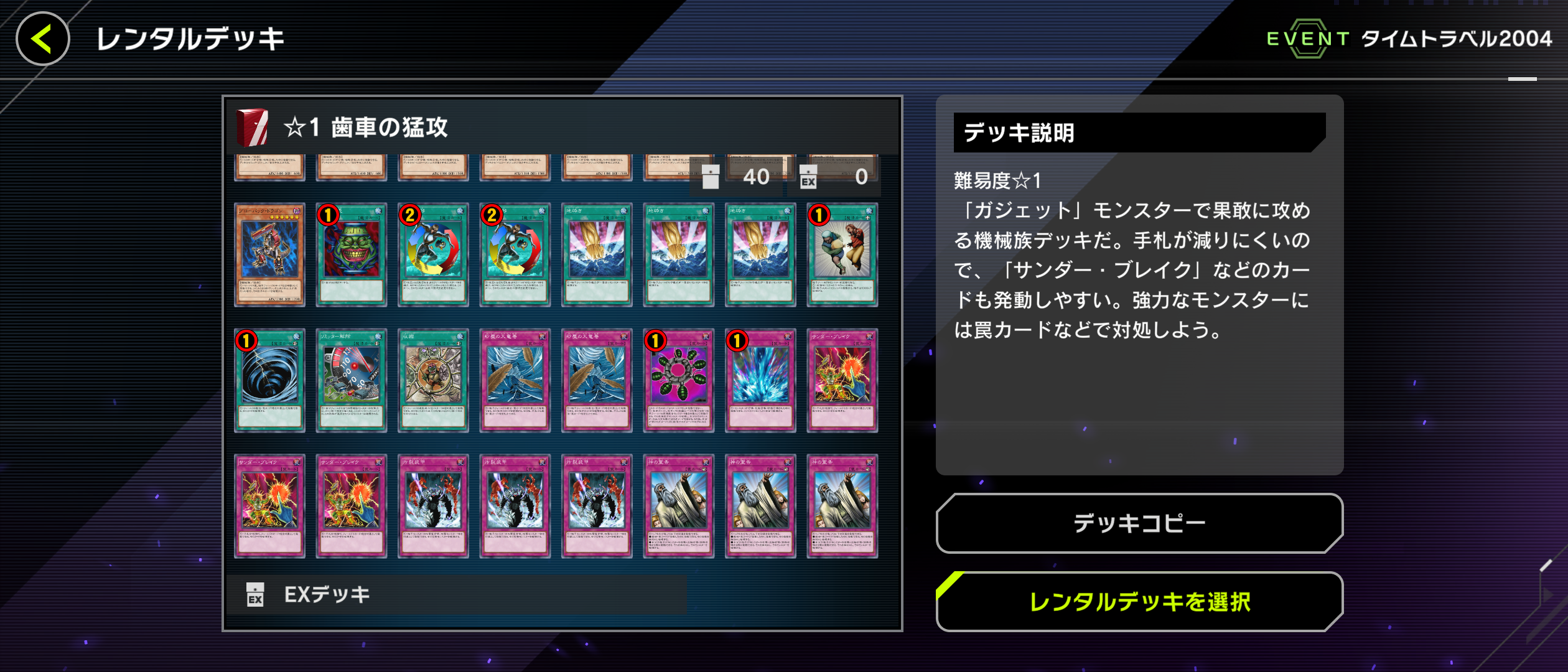This screenshot has width=1568, height=672.
Task: Open the grenade ring trap card
Action: (x=678, y=381)
